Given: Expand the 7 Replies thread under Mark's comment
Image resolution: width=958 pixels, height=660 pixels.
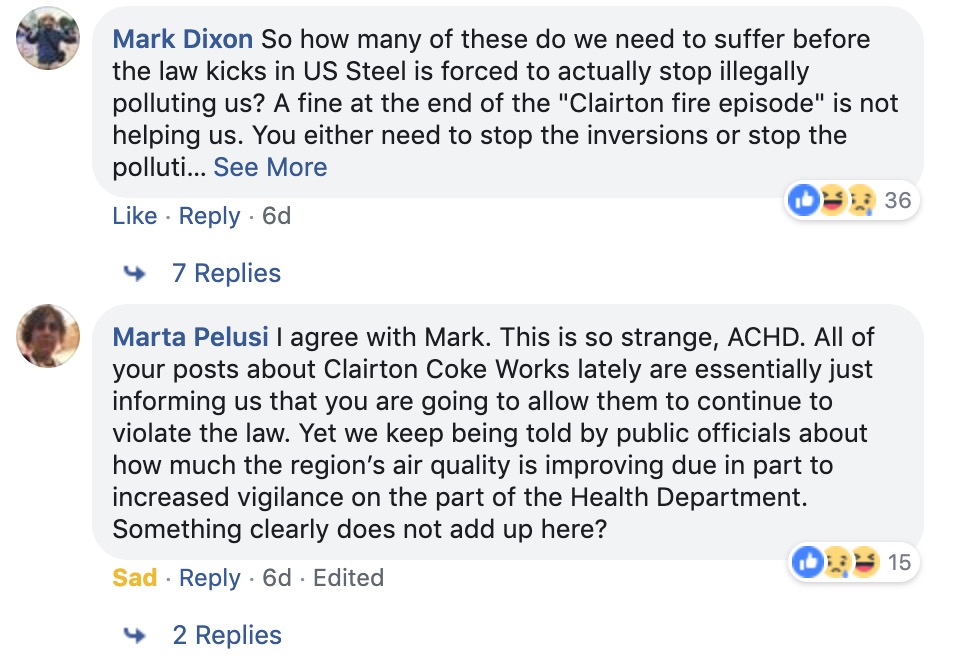Looking at the screenshot, I should (x=228, y=272).
